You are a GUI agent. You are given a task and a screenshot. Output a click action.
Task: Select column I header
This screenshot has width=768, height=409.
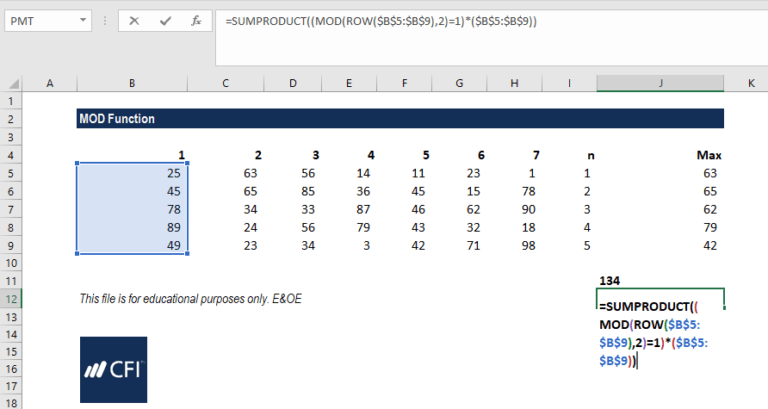pos(569,84)
